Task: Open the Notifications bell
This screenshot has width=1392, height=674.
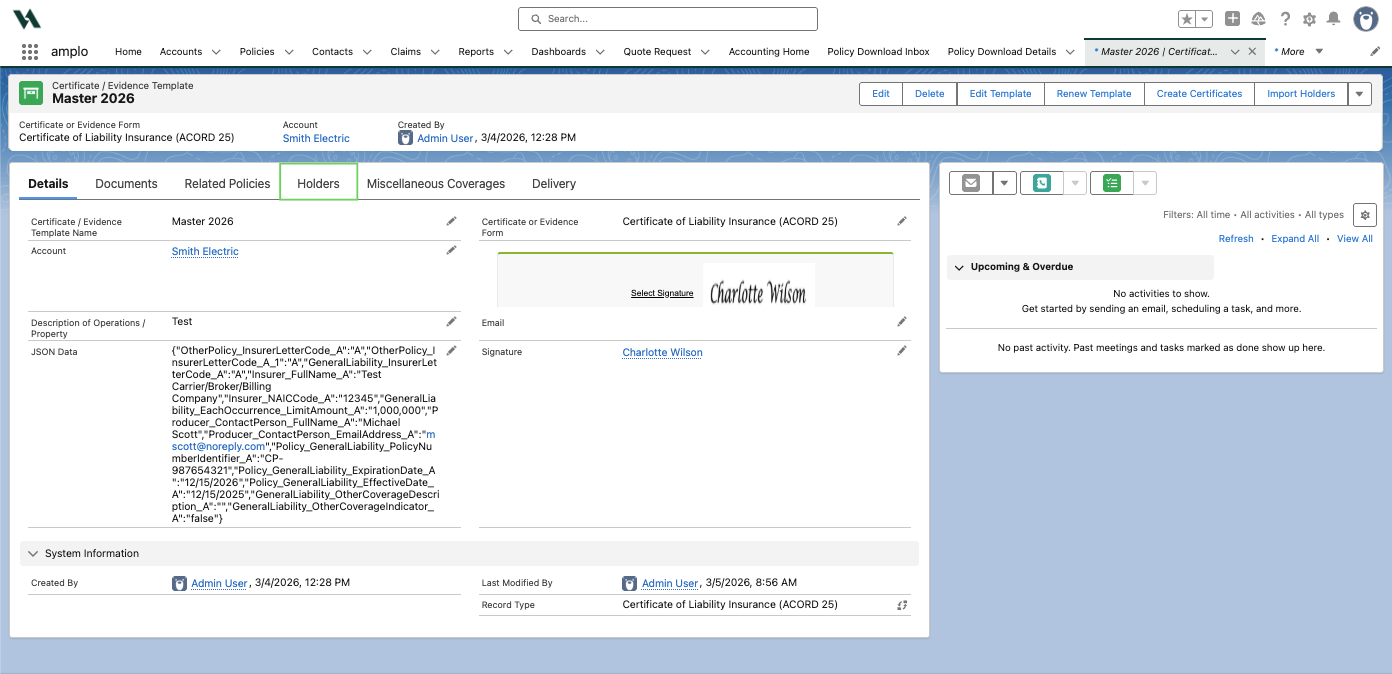Action: tap(1333, 19)
